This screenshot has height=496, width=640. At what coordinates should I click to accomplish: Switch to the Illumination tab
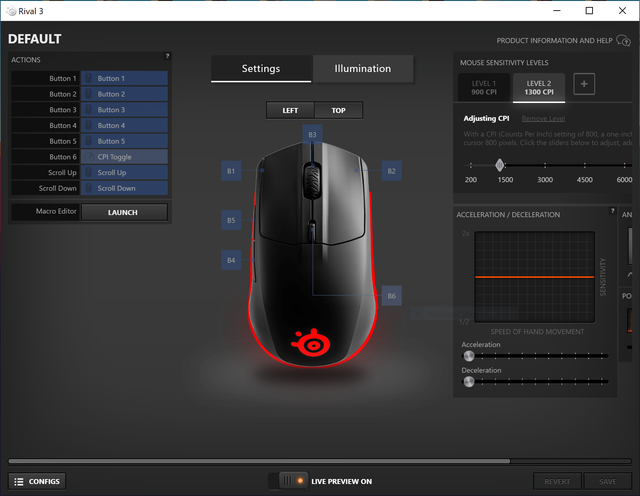tap(363, 69)
